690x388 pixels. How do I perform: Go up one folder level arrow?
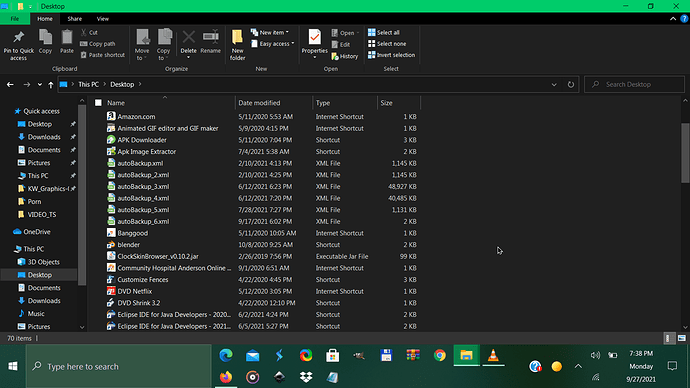51,84
